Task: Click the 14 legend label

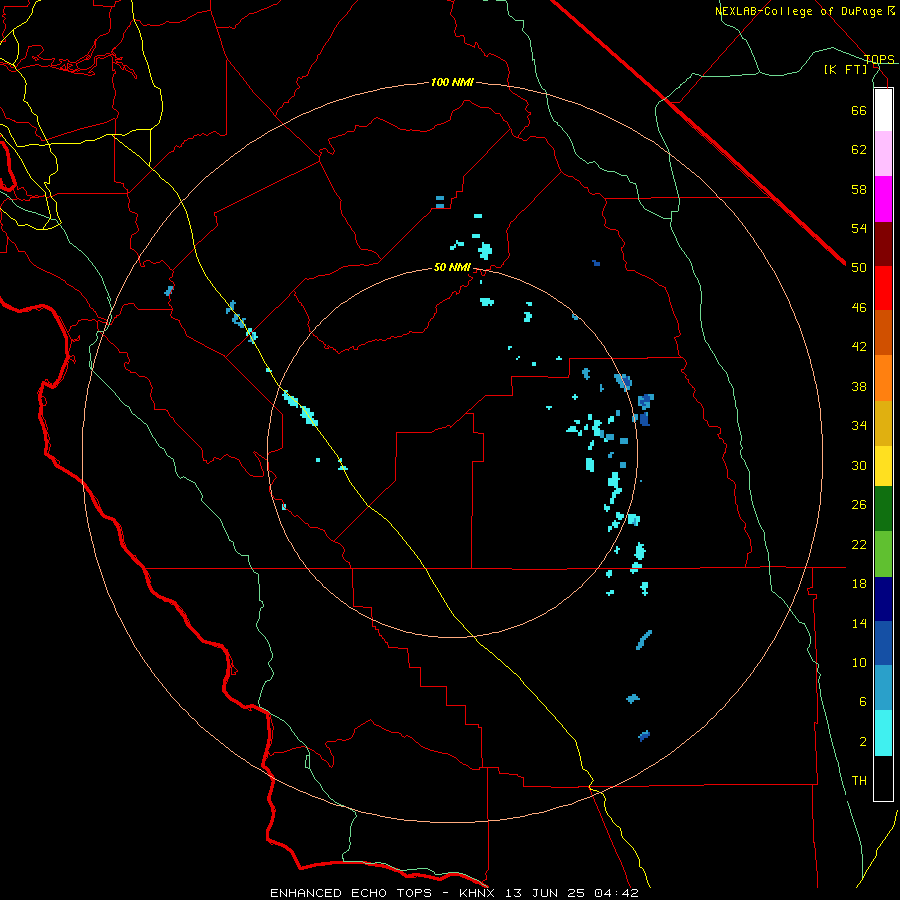Action: 859,623
